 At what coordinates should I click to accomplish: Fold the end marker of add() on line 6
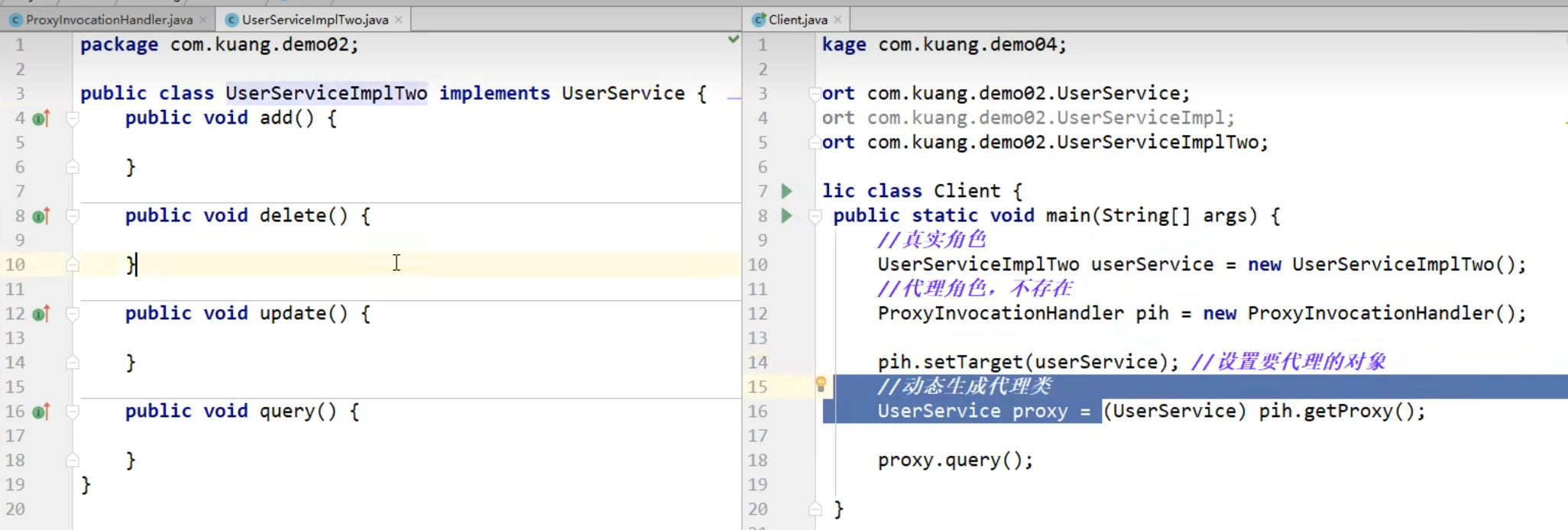coord(73,166)
